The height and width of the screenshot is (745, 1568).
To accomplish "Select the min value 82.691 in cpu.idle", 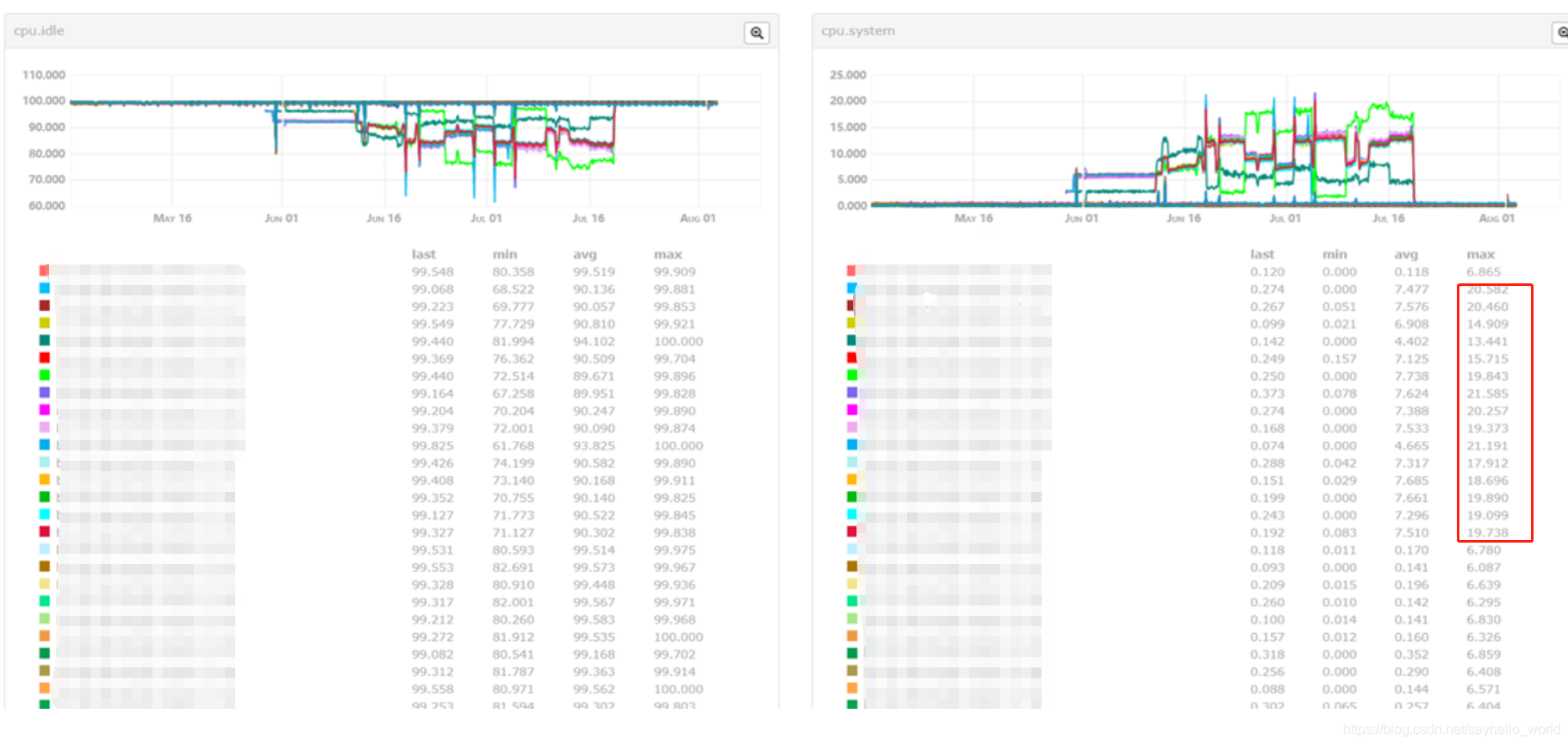I will click(x=513, y=568).
